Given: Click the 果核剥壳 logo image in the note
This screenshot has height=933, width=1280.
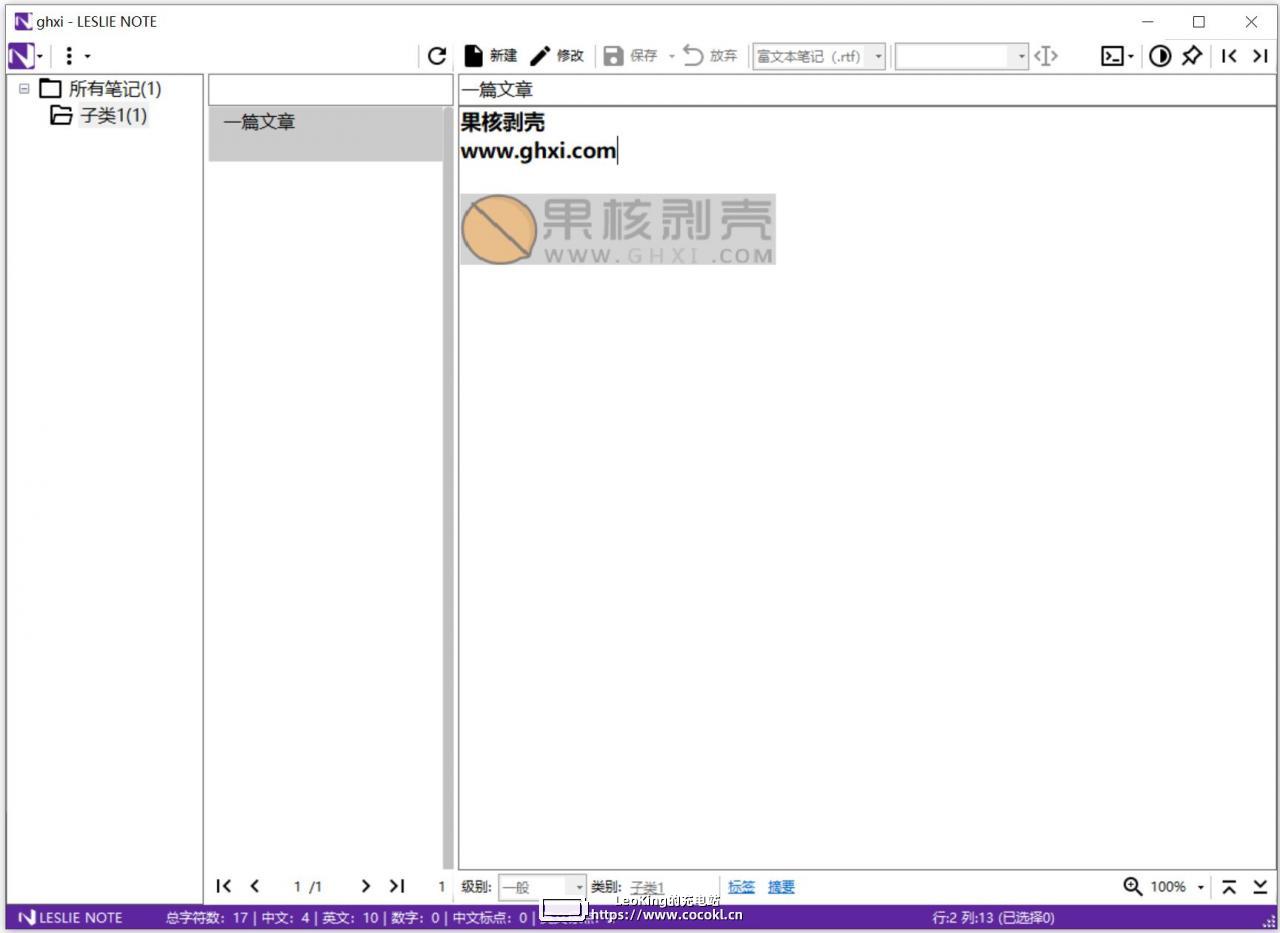Looking at the screenshot, I should tap(618, 229).
